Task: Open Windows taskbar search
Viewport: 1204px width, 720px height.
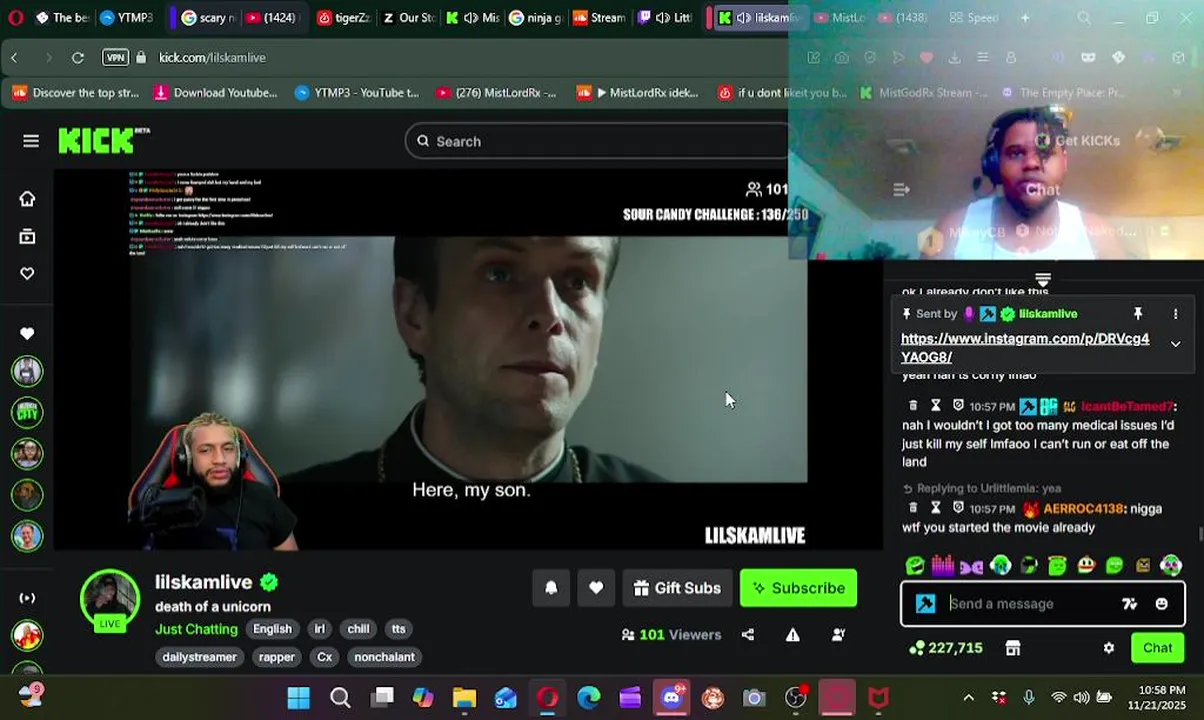Action: click(x=340, y=698)
